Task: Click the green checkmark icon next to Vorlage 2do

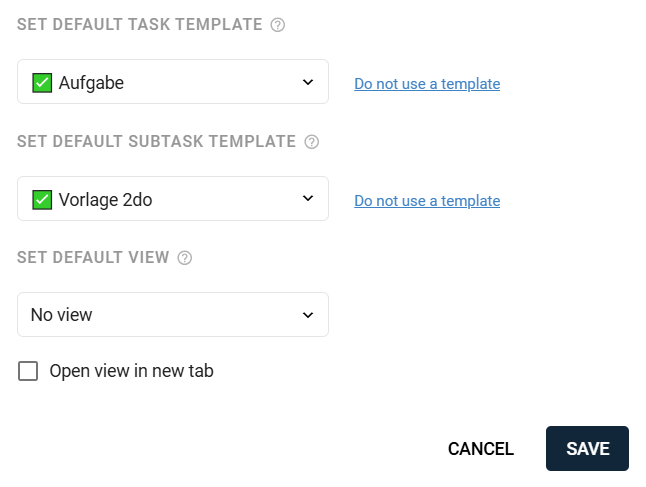Action: pos(42,200)
